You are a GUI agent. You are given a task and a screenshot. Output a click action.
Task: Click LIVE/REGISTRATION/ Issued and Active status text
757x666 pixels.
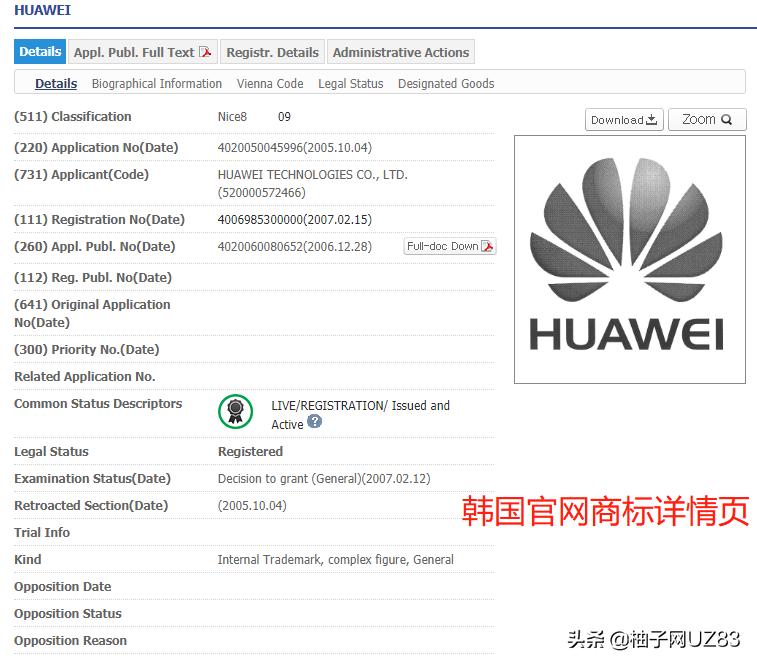[360, 415]
